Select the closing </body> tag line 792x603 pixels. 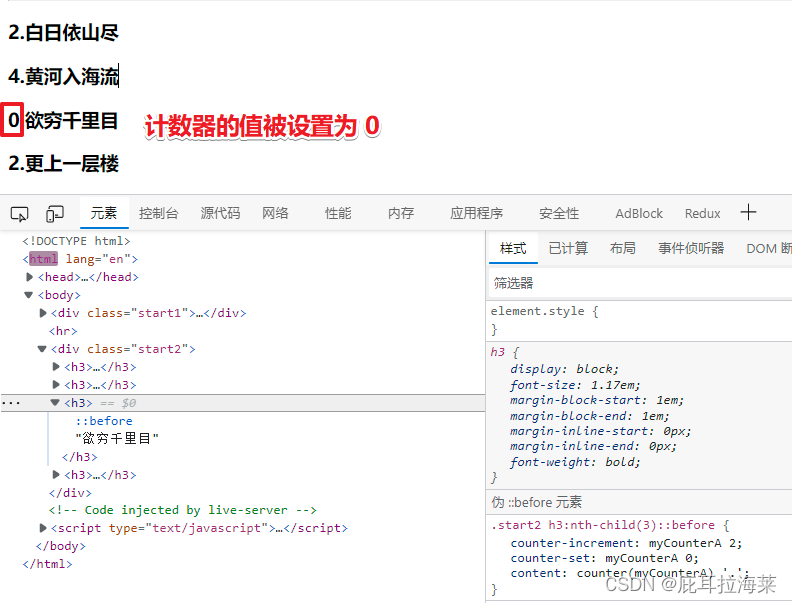pos(61,546)
